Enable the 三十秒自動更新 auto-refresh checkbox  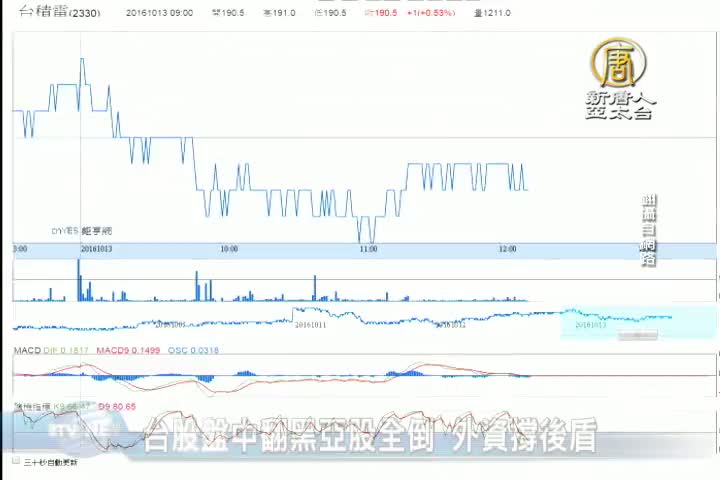(17, 462)
